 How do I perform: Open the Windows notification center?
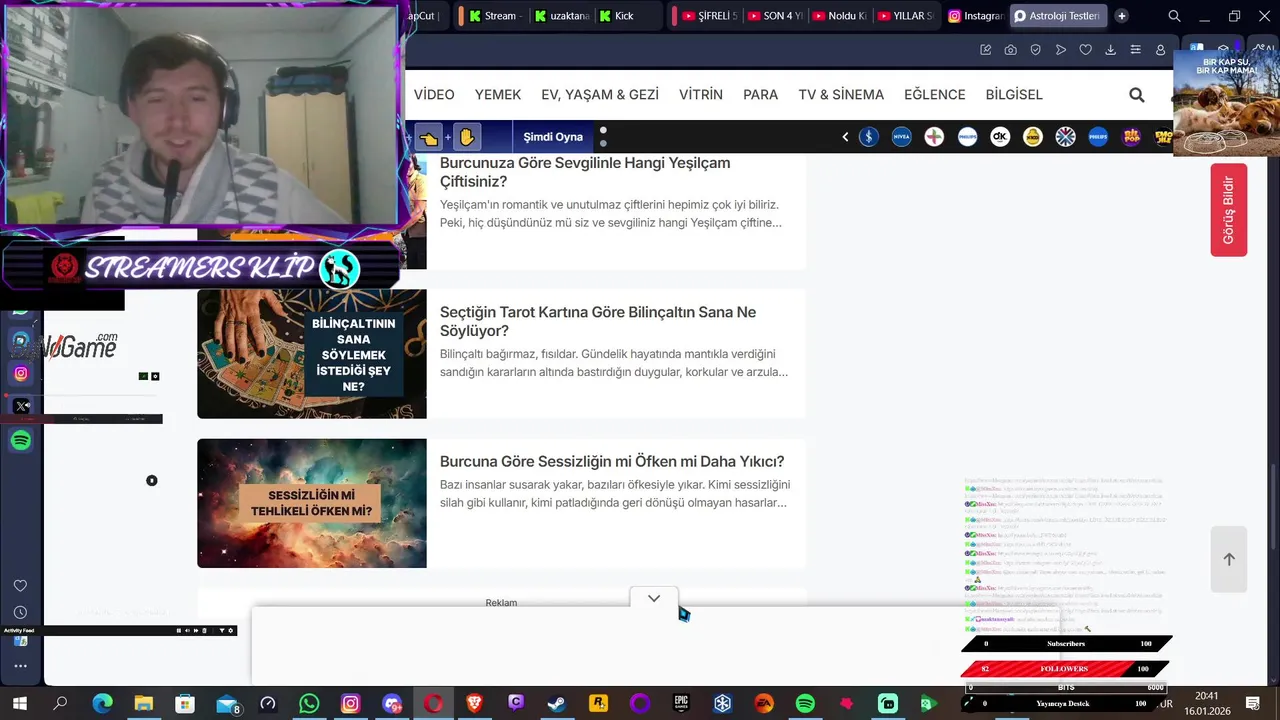tap(1252, 704)
